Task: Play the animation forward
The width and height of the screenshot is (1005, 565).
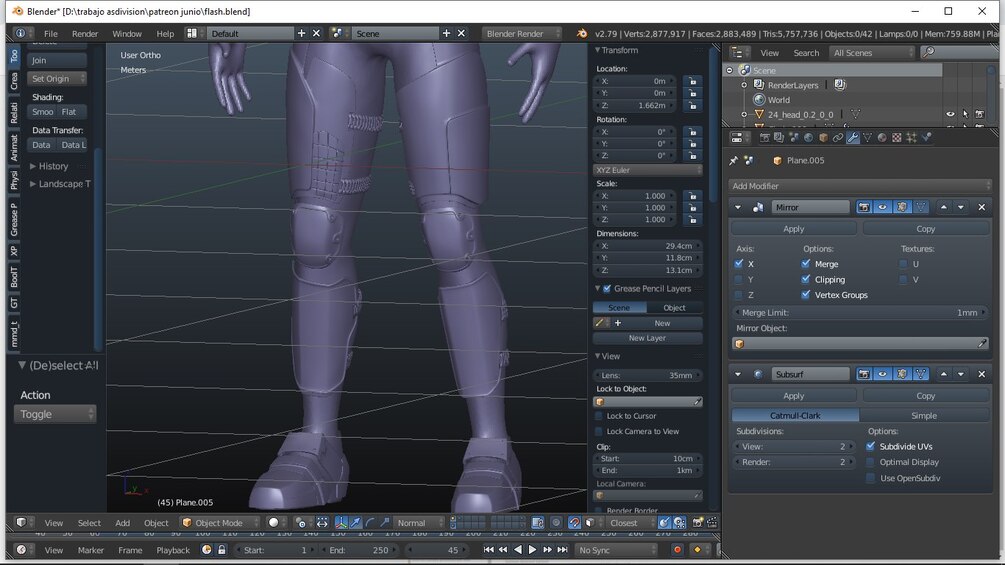Action: 532,550
